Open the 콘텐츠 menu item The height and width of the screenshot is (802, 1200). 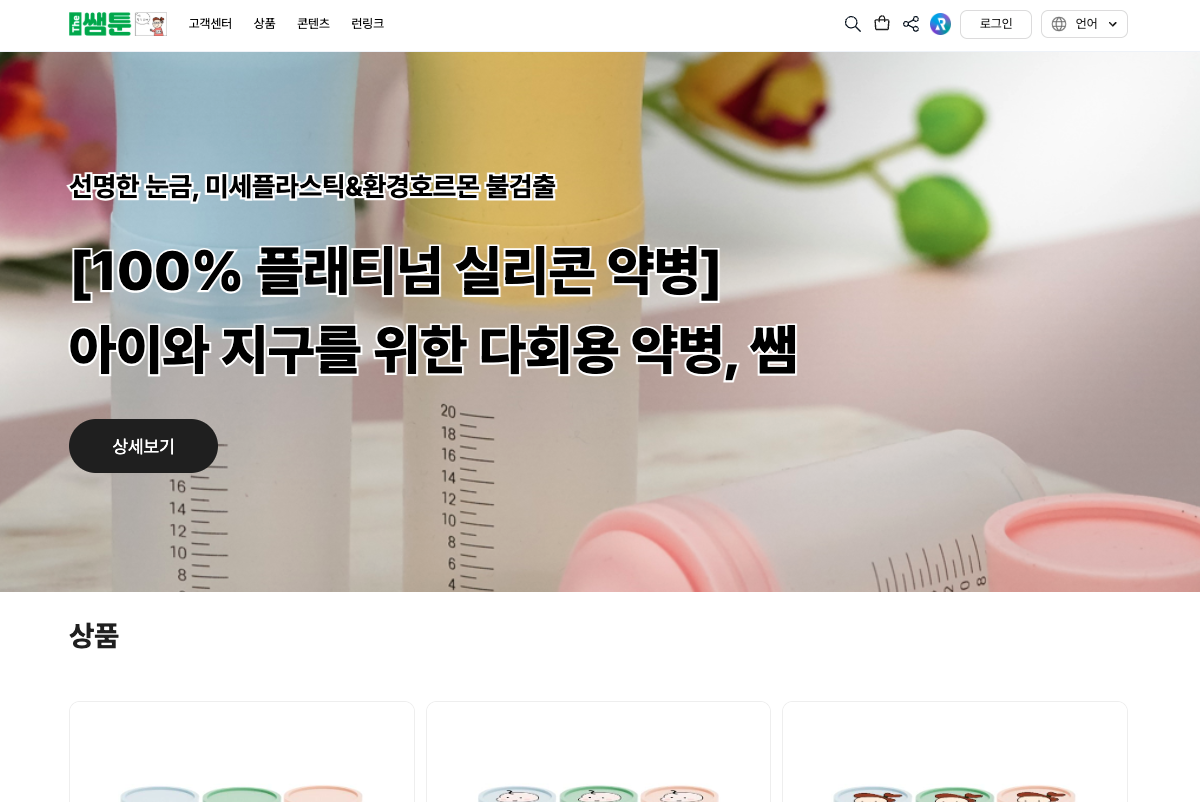[x=313, y=24]
